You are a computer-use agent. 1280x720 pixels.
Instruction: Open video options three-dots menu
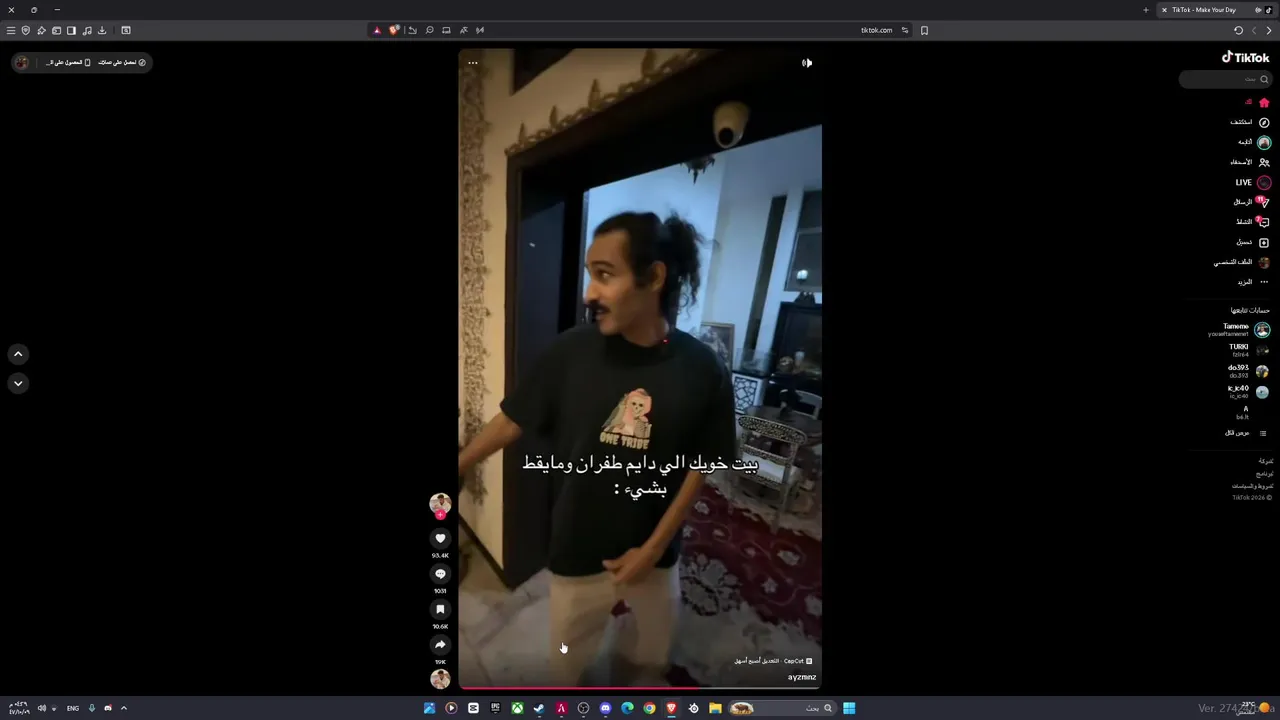[x=473, y=63]
